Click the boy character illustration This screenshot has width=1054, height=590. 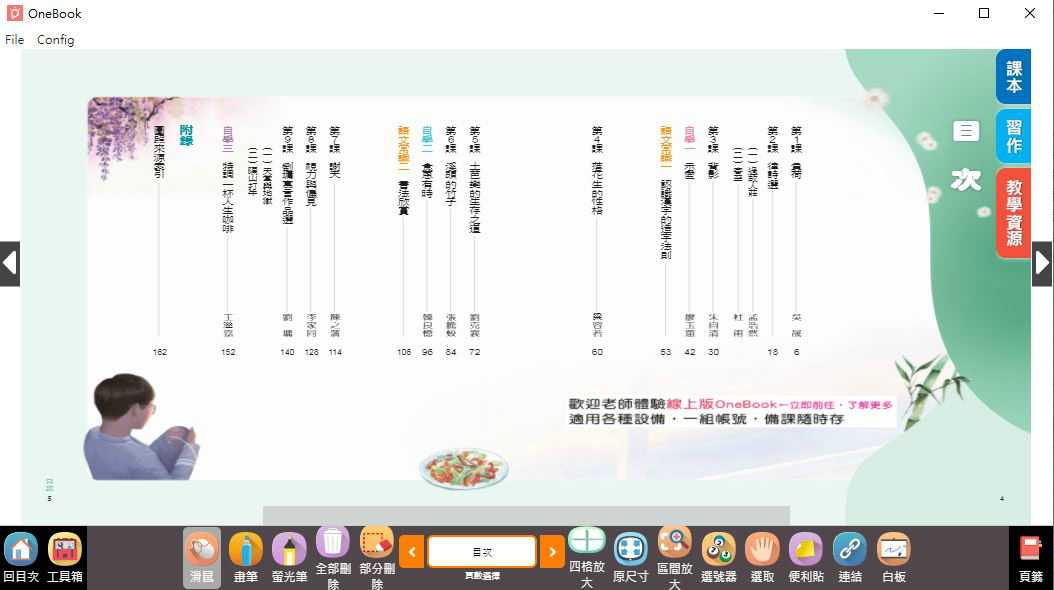[139, 427]
